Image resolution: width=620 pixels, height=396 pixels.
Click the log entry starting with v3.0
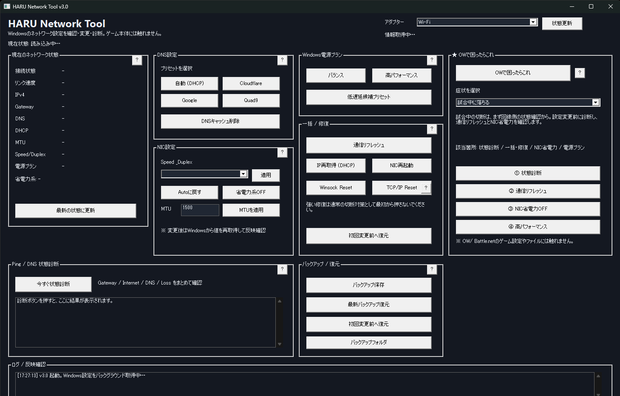81,375
